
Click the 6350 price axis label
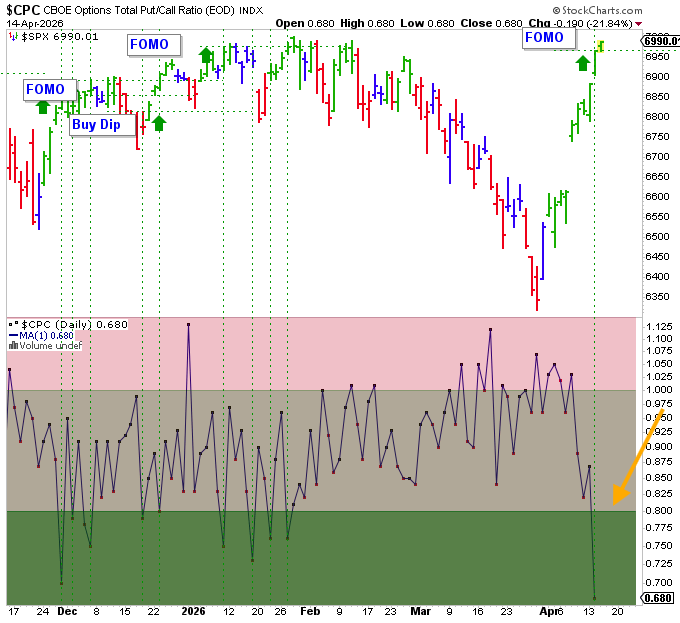coord(657,297)
